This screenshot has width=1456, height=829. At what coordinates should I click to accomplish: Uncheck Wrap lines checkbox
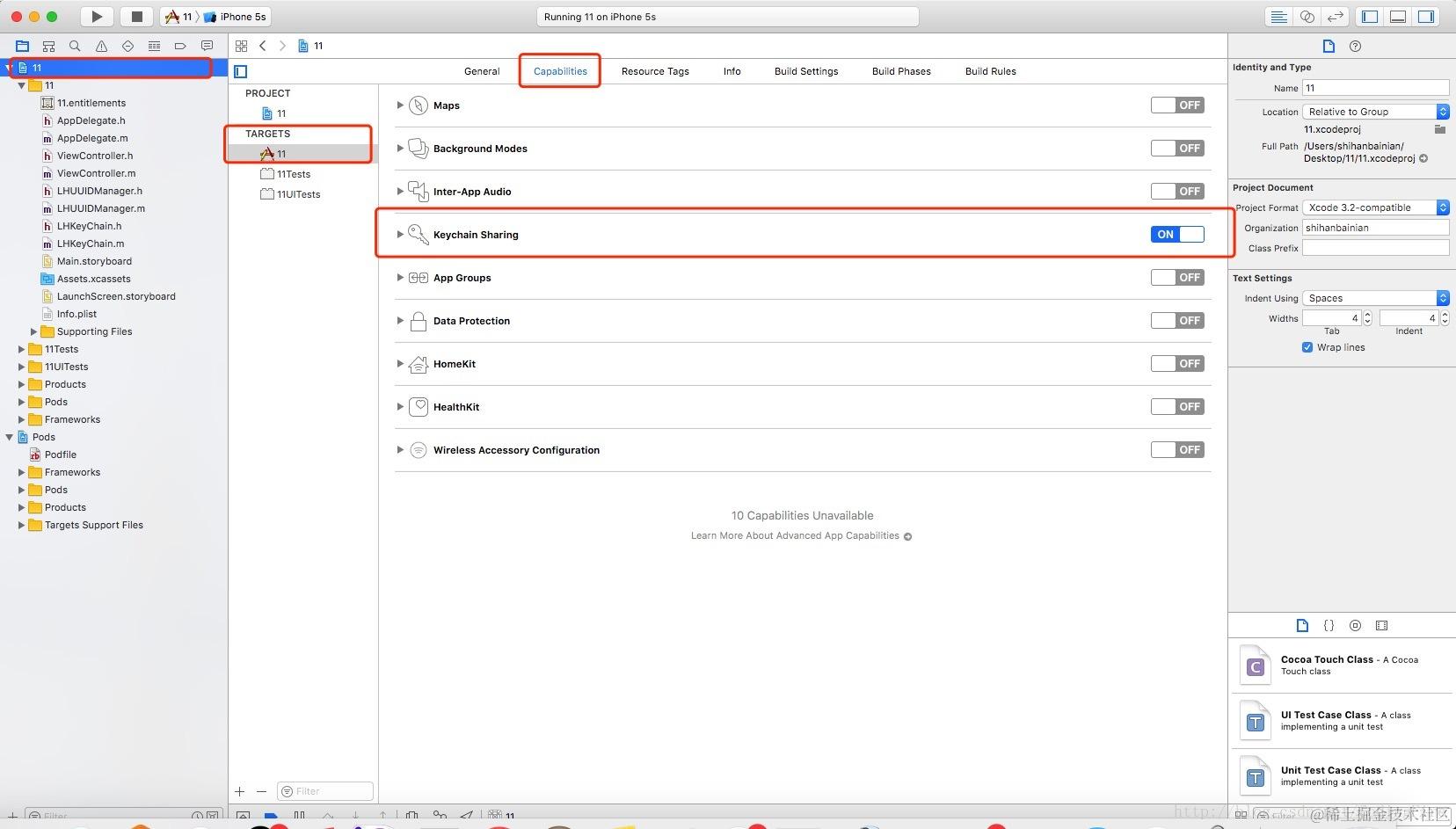[x=1307, y=347]
